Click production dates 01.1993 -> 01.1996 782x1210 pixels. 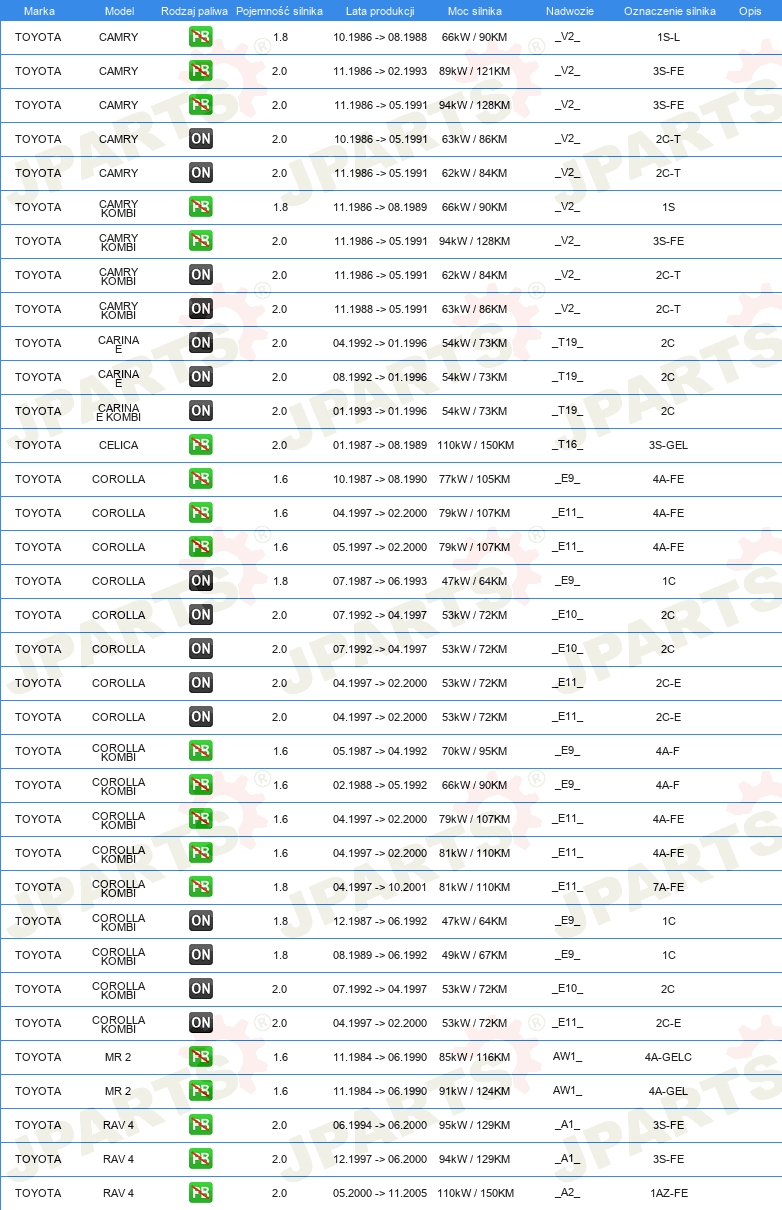381,411
